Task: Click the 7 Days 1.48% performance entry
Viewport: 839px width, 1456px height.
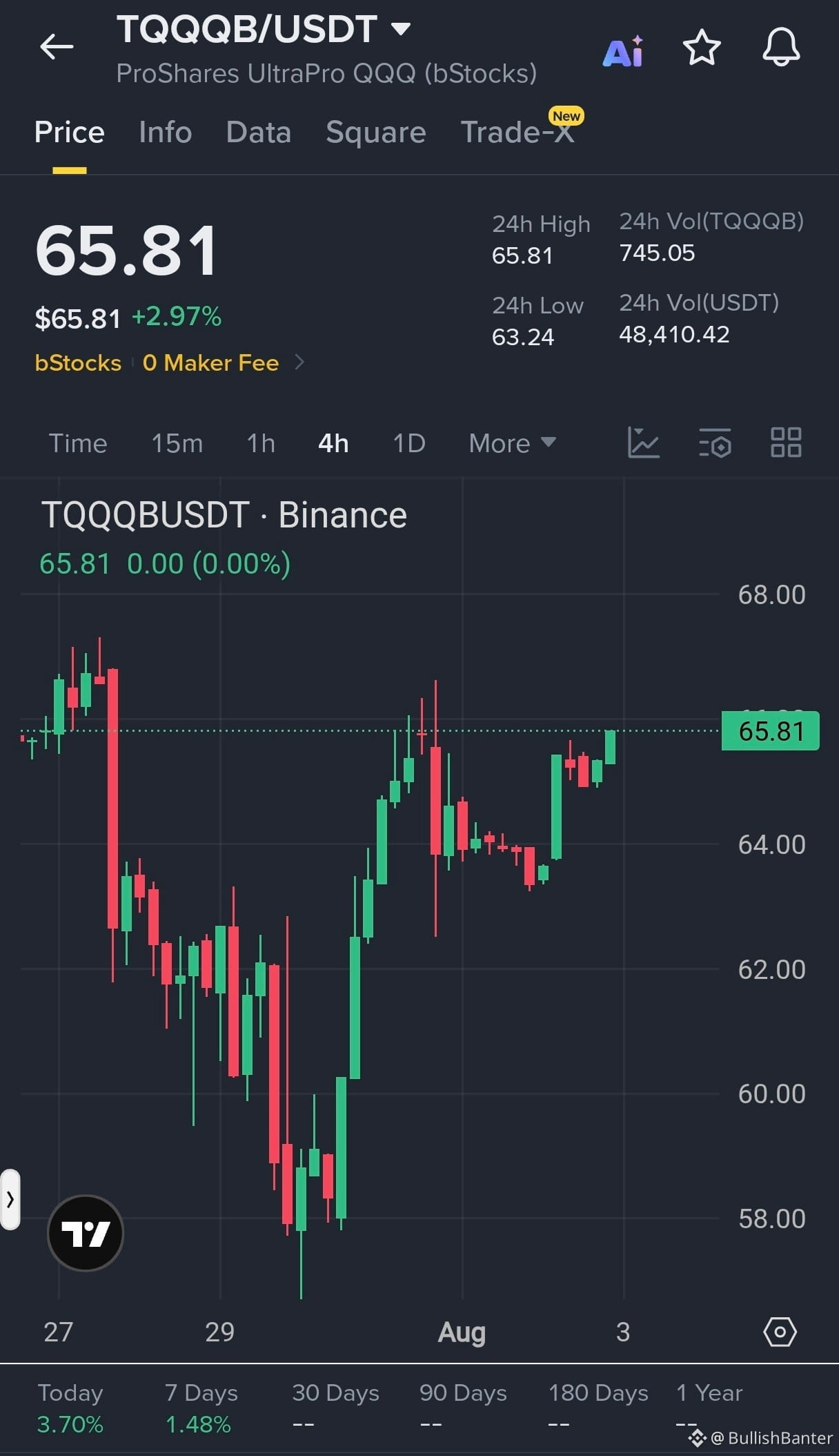Action: pos(201,1408)
